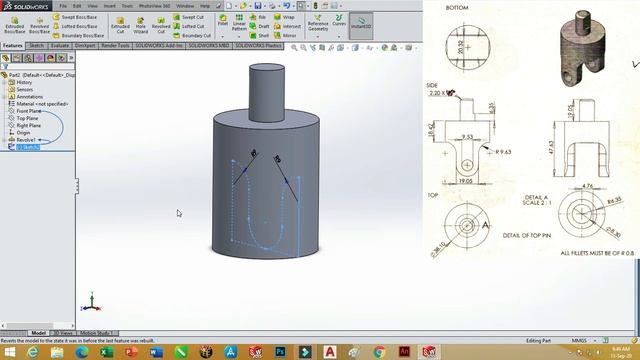Select Extruded Boss/Base tool

(15, 25)
